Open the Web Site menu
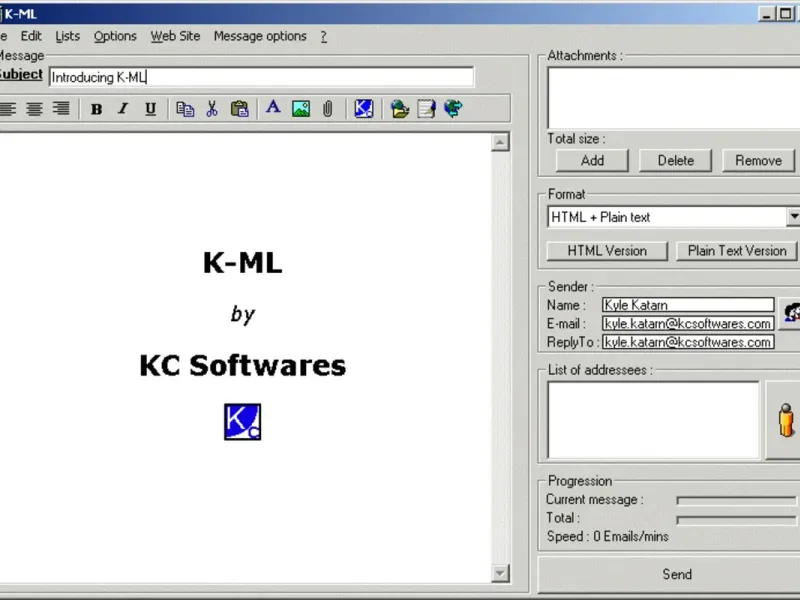 click(176, 36)
